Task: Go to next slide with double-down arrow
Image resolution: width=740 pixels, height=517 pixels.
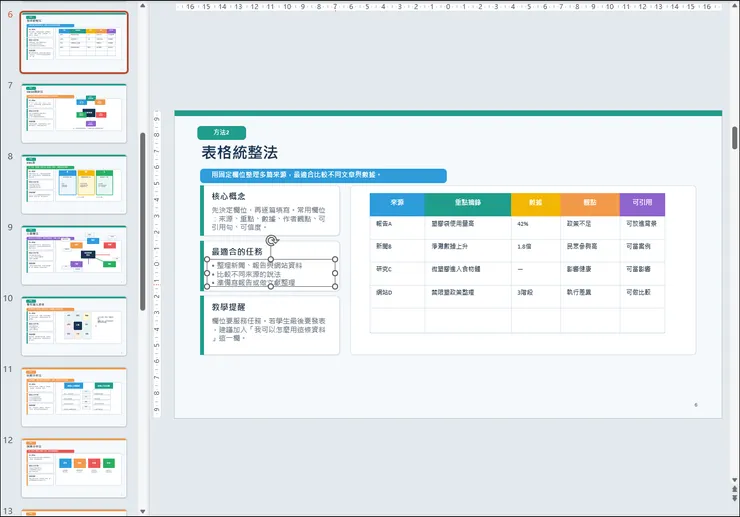Action: point(734,498)
